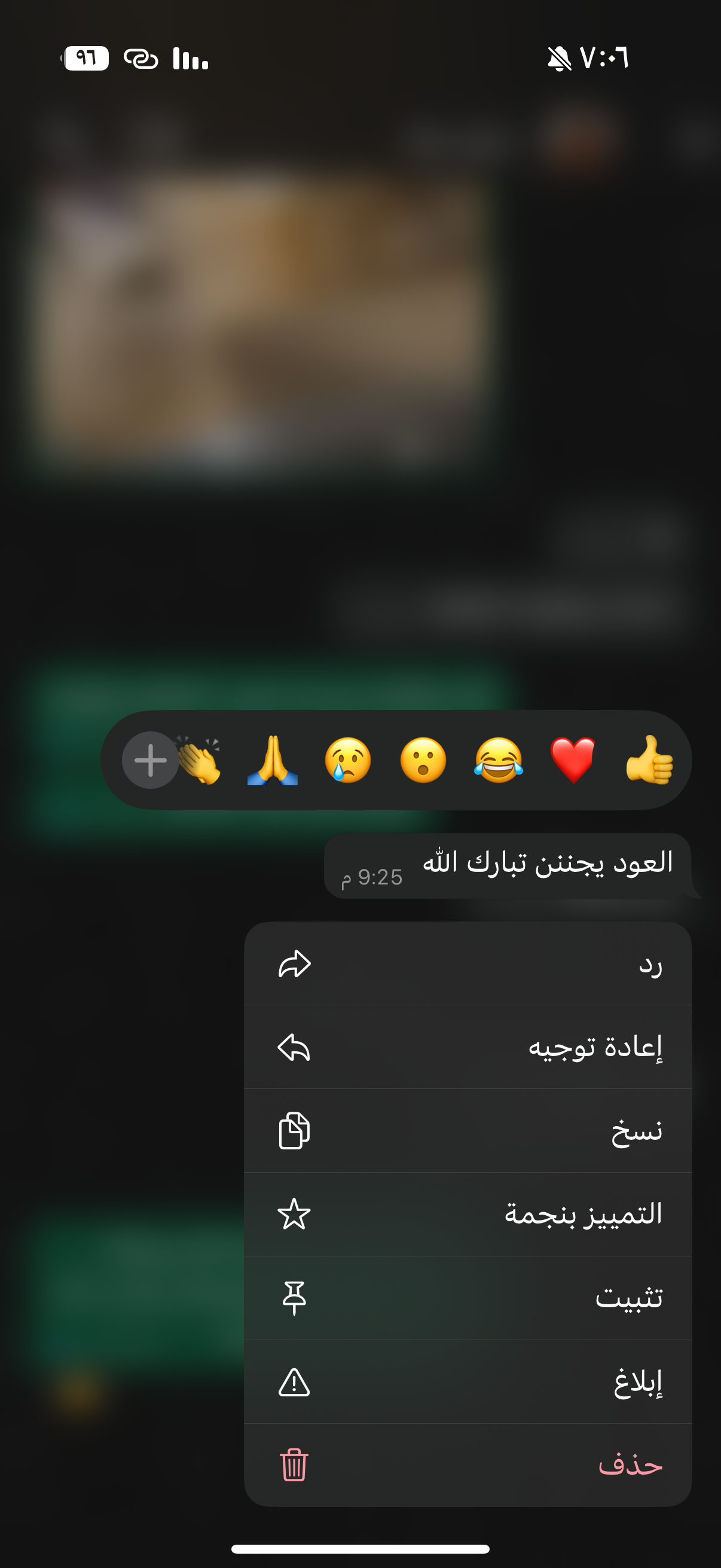Image resolution: width=721 pixels, height=1568 pixels.
Task: Tap the highlighted message bubble at 9:25
Action: pos(508,865)
